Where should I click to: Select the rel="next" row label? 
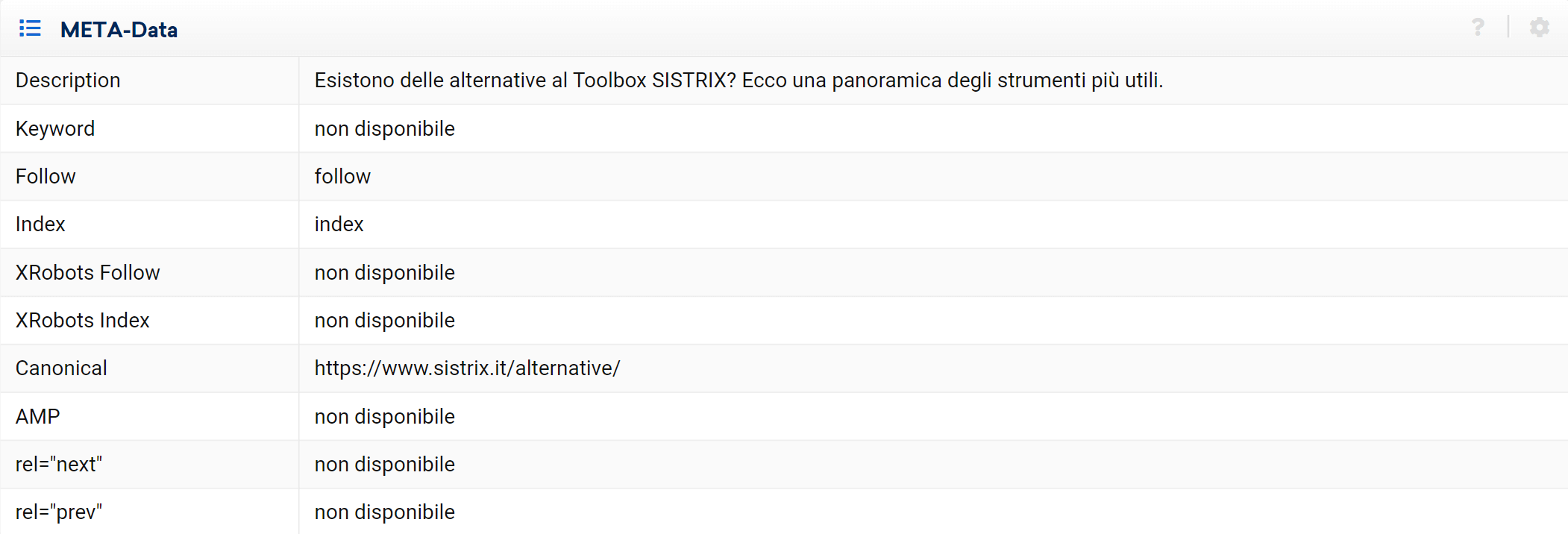click(x=58, y=465)
